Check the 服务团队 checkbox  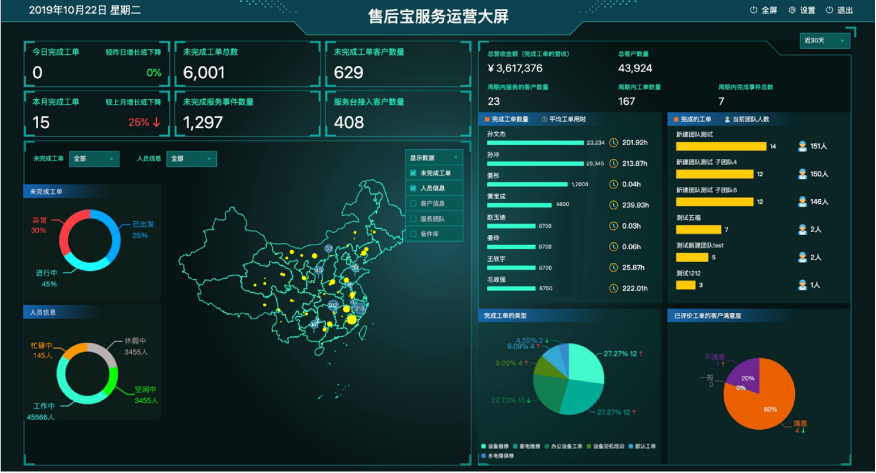413,218
